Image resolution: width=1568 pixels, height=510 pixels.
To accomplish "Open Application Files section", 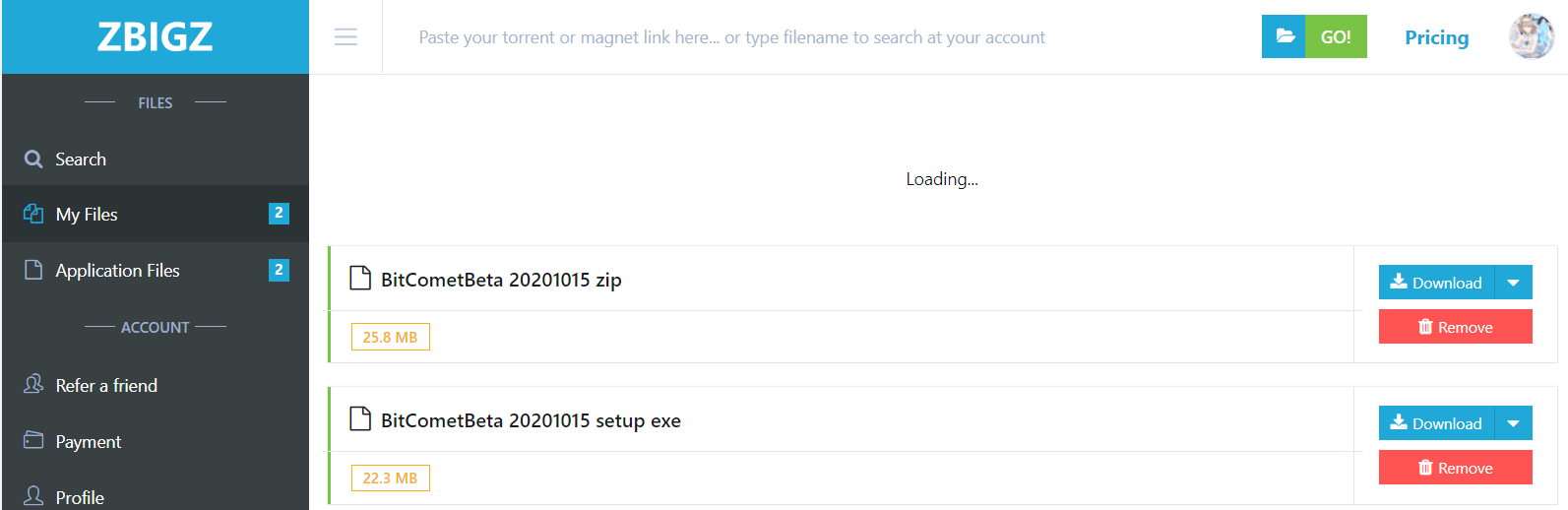I will click(x=156, y=270).
